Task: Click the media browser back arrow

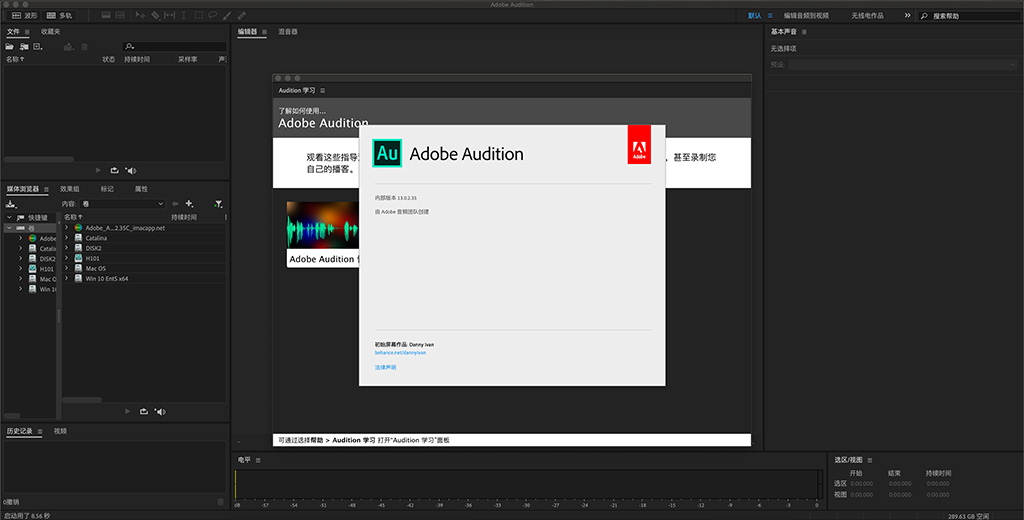Action: (x=174, y=204)
